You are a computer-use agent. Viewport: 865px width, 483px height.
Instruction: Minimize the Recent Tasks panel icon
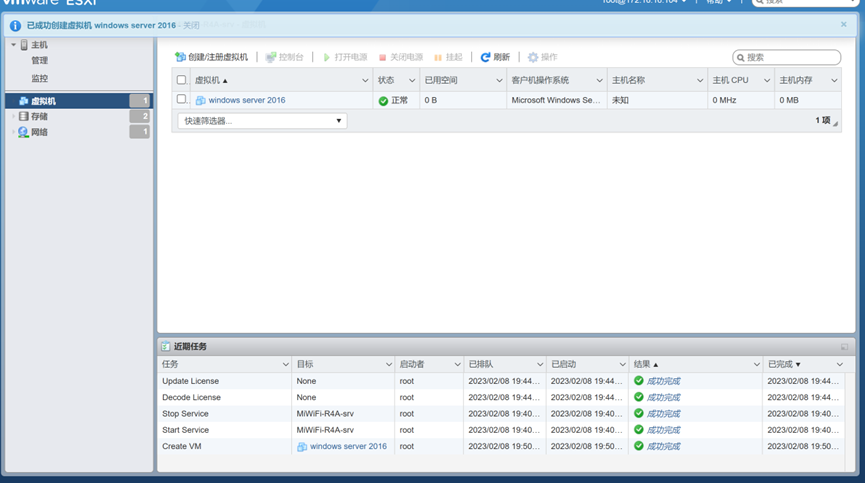click(844, 347)
